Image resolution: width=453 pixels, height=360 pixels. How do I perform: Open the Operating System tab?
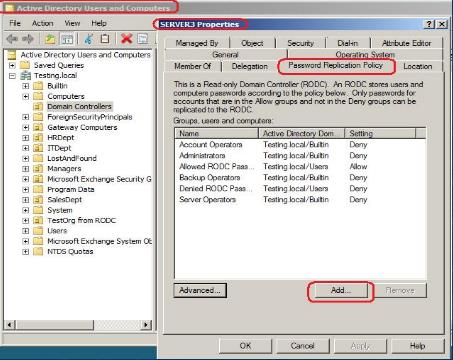pyautogui.click(x=365, y=54)
